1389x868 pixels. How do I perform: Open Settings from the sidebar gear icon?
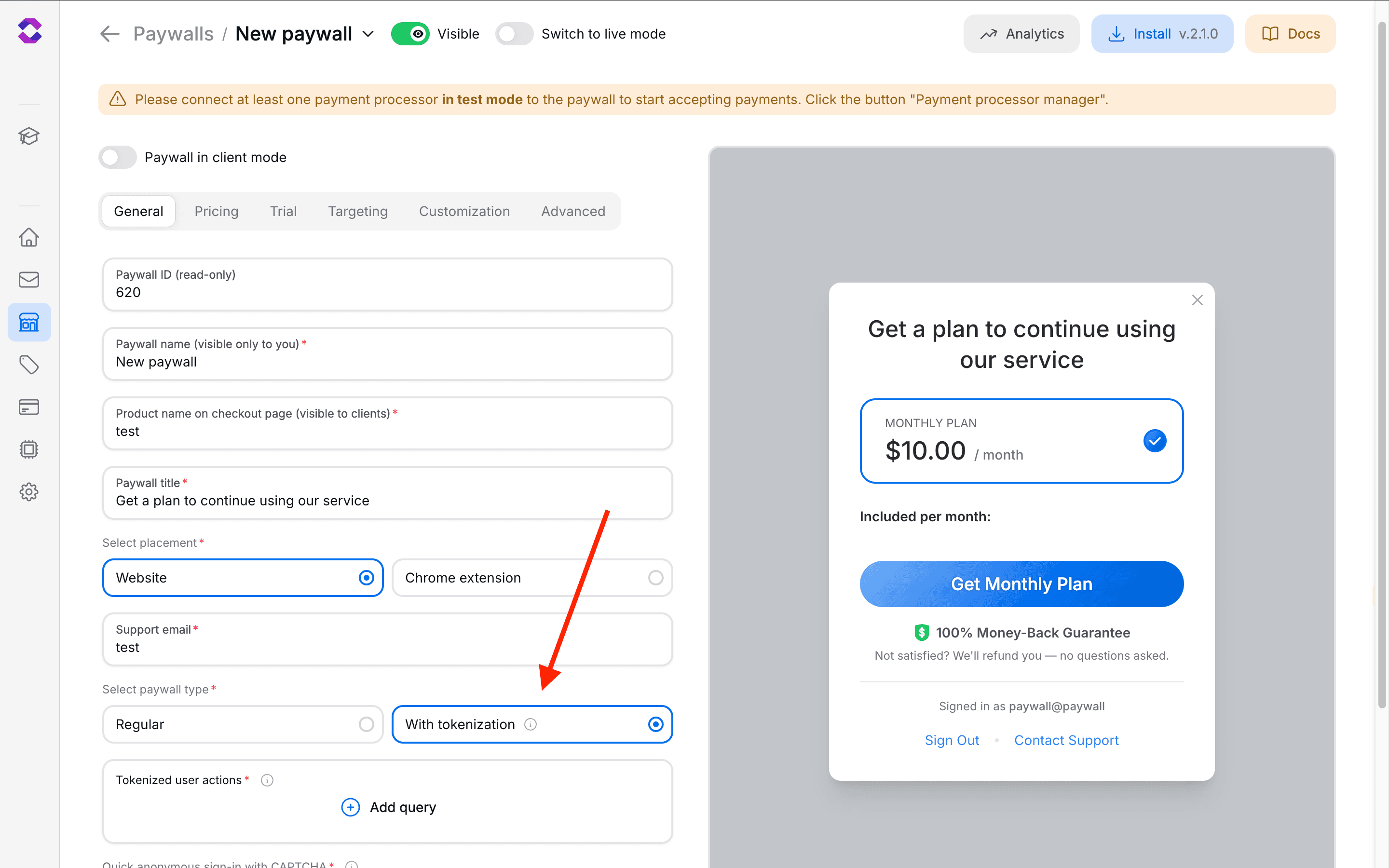29,491
